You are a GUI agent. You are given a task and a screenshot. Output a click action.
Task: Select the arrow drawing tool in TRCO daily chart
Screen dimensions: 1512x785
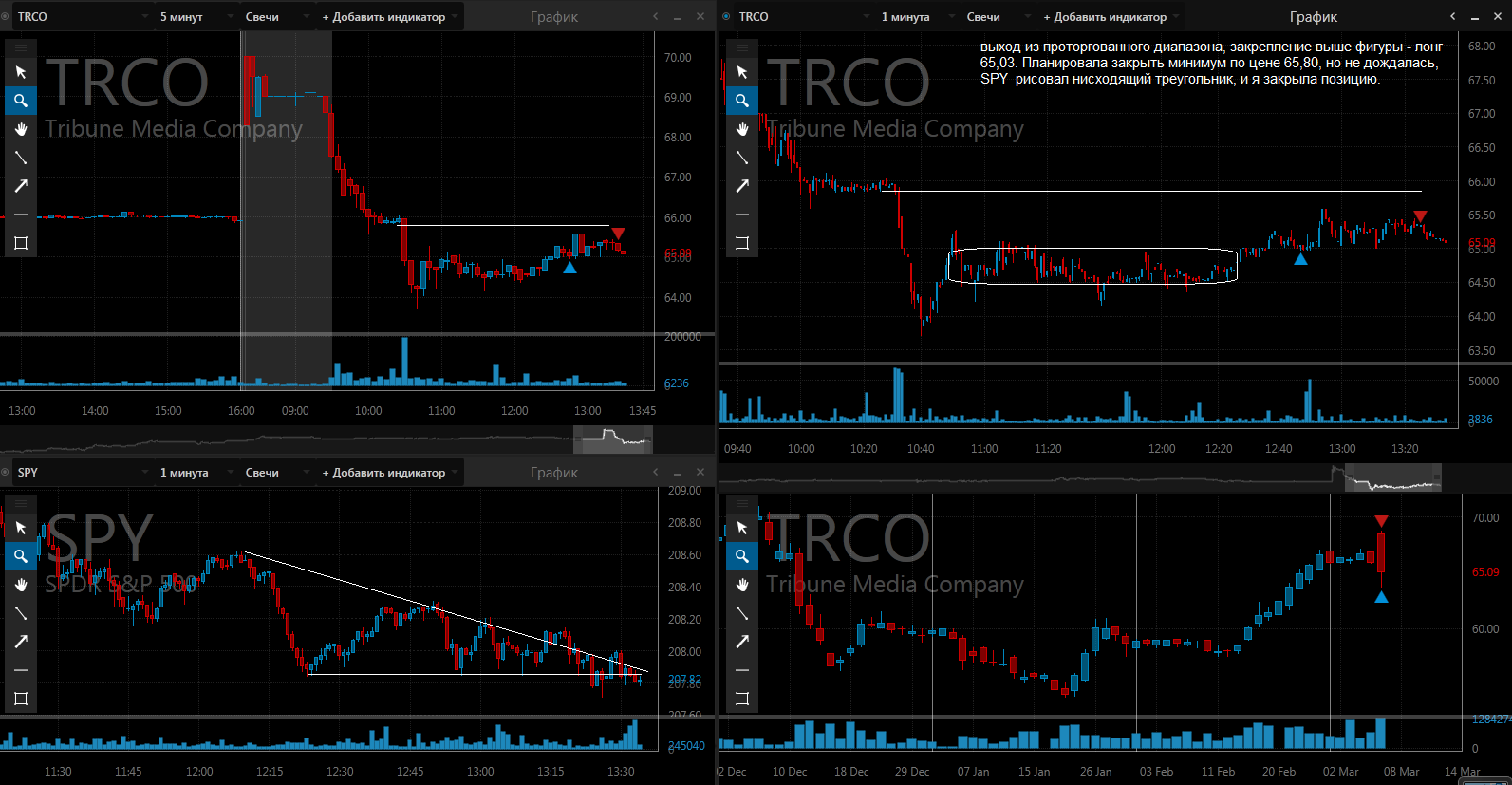click(x=742, y=642)
